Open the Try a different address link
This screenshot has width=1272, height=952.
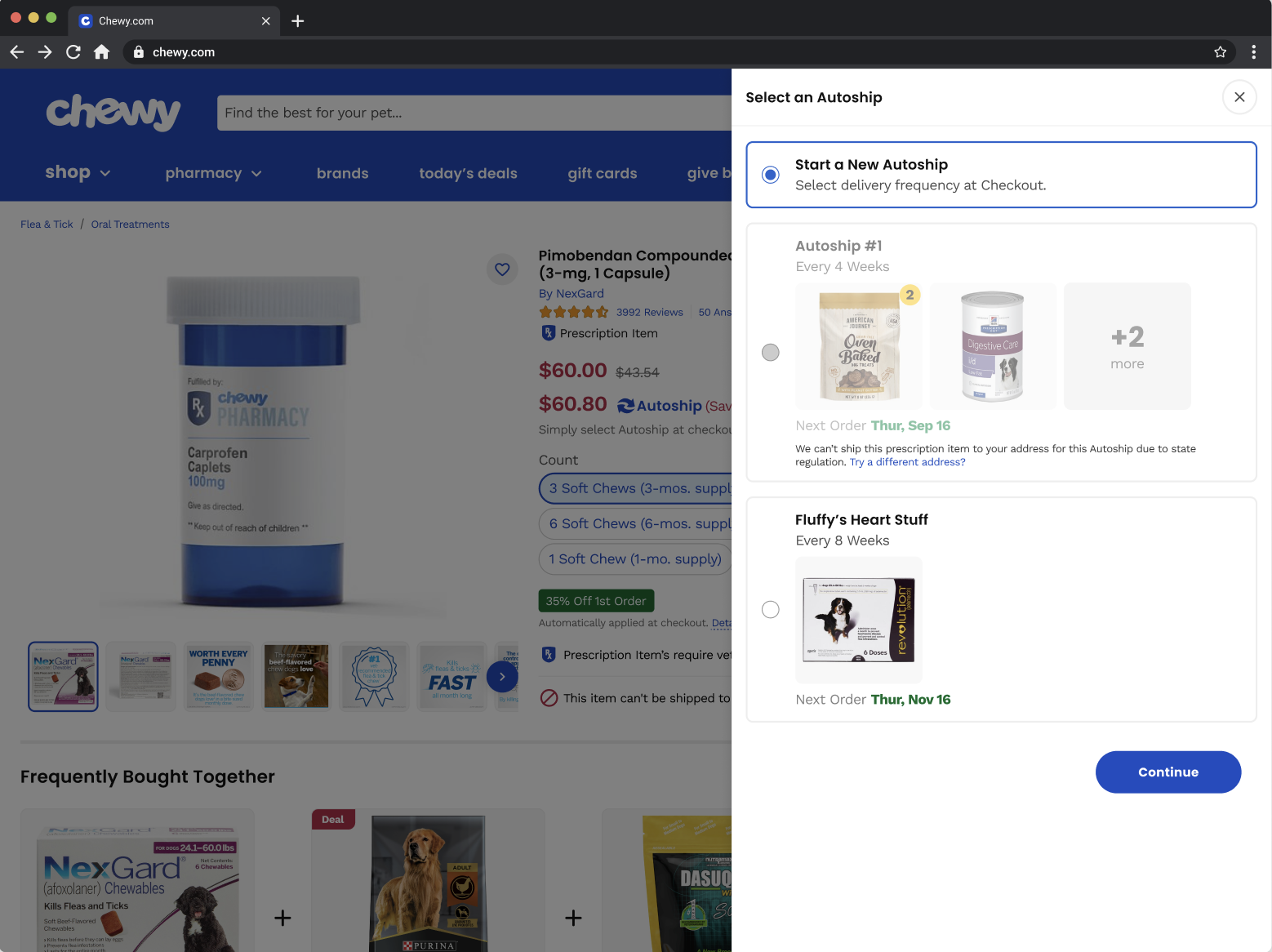pyautogui.click(x=907, y=462)
